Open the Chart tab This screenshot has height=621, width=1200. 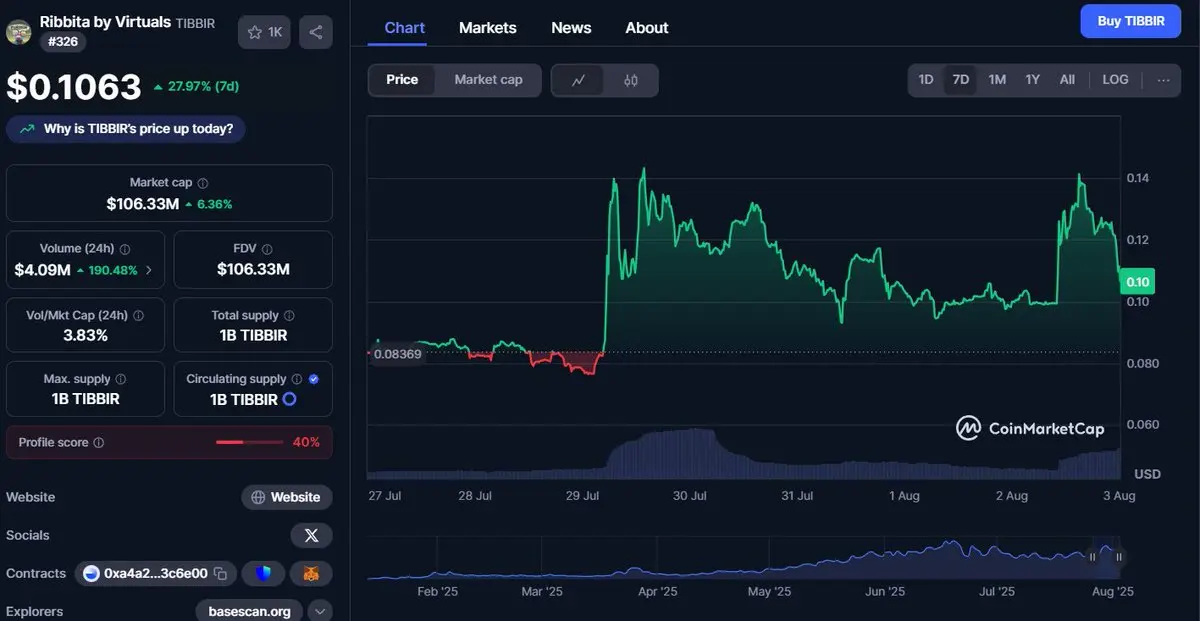(x=404, y=28)
